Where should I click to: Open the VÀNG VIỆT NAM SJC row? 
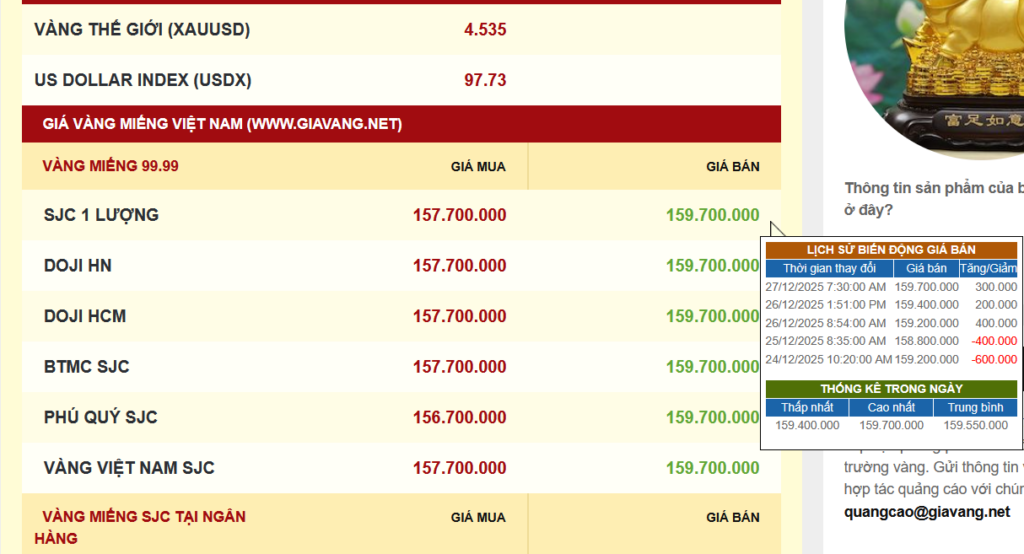129,468
